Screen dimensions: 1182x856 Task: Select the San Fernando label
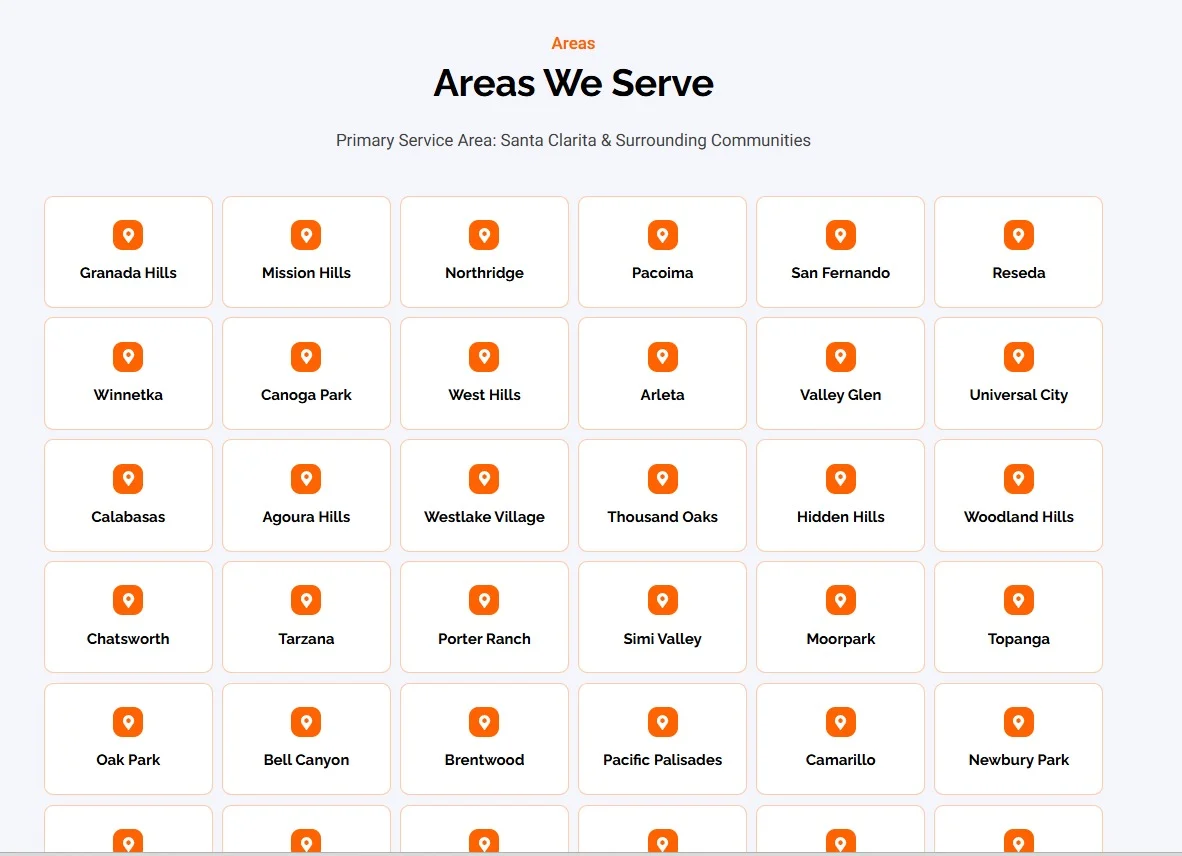click(841, 273)
